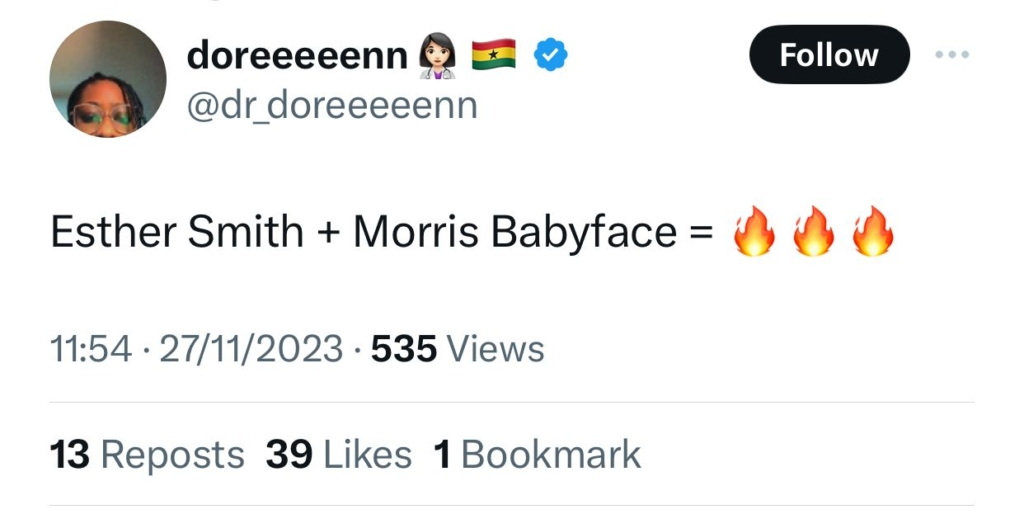The image size is (1024, 514).
Task: Show the 13 Reposts list
Action: [147, 455]
